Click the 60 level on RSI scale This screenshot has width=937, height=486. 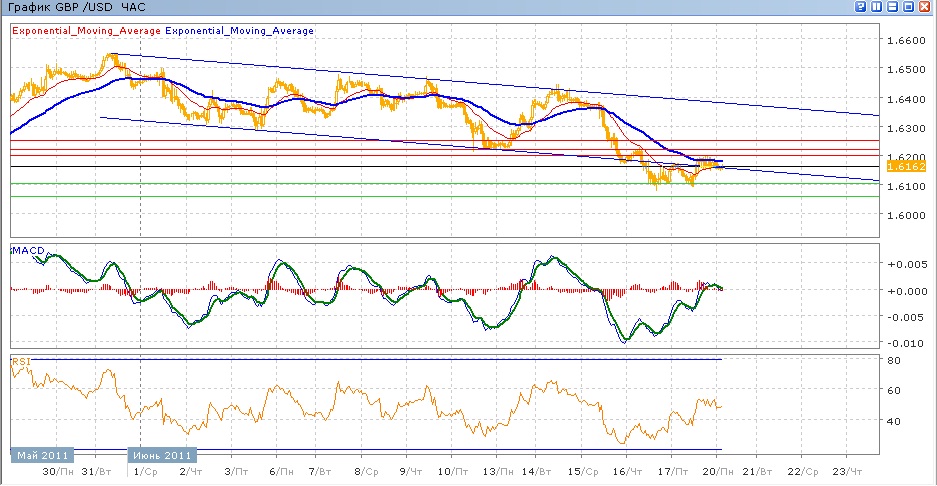(894, 390)
